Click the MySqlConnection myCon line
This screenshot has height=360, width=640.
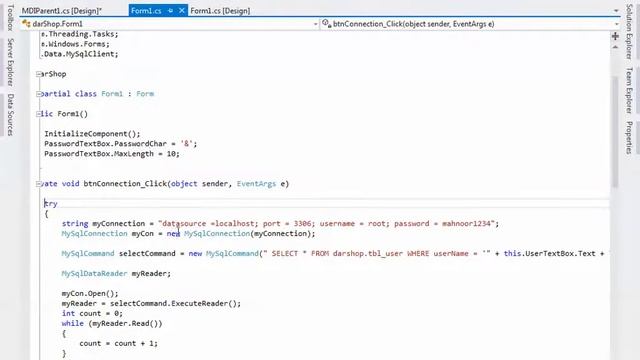[x=188, y=233]
